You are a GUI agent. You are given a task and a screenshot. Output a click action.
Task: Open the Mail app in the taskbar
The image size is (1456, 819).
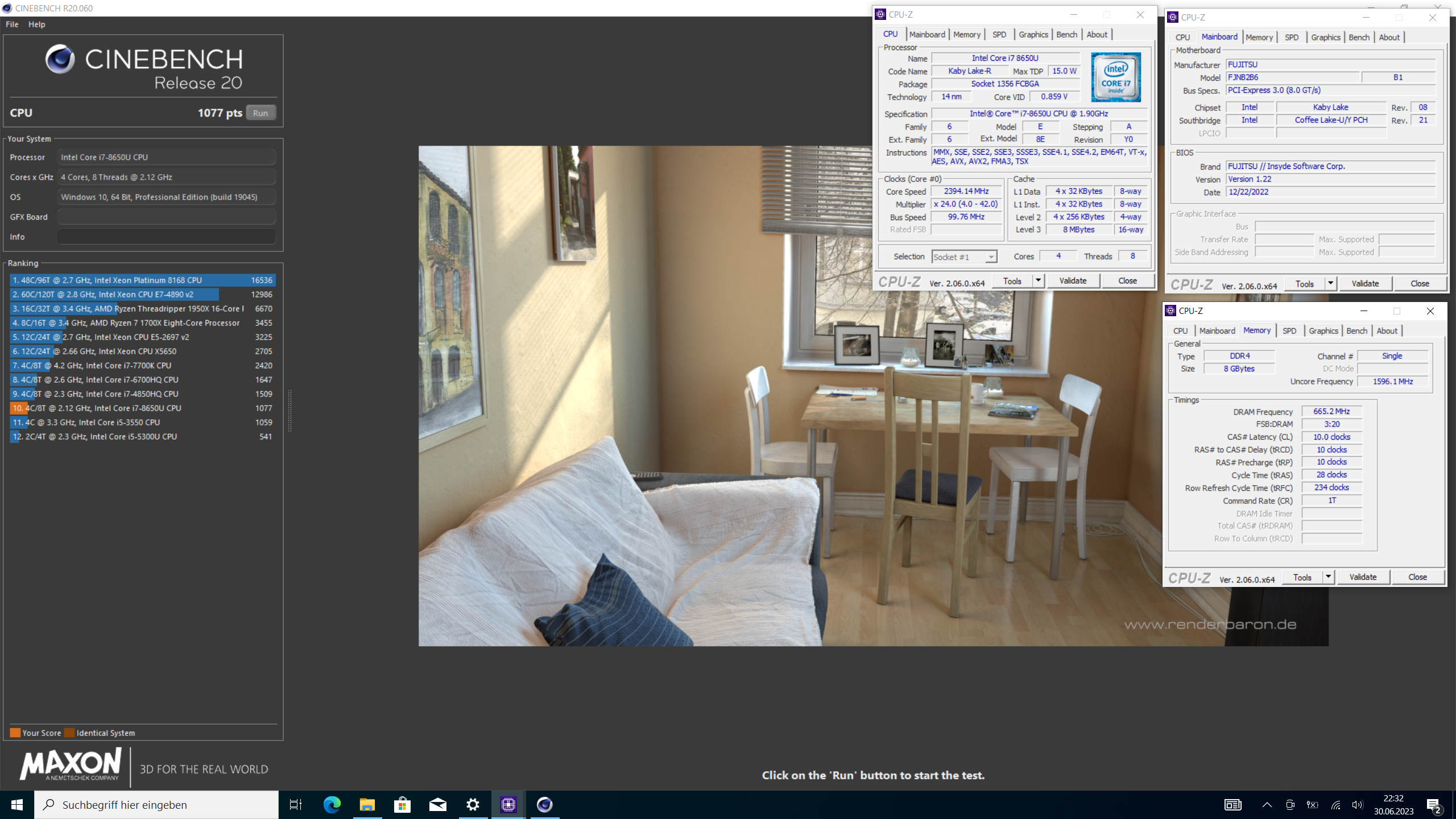pyautogui.click(x=437, y=804)
